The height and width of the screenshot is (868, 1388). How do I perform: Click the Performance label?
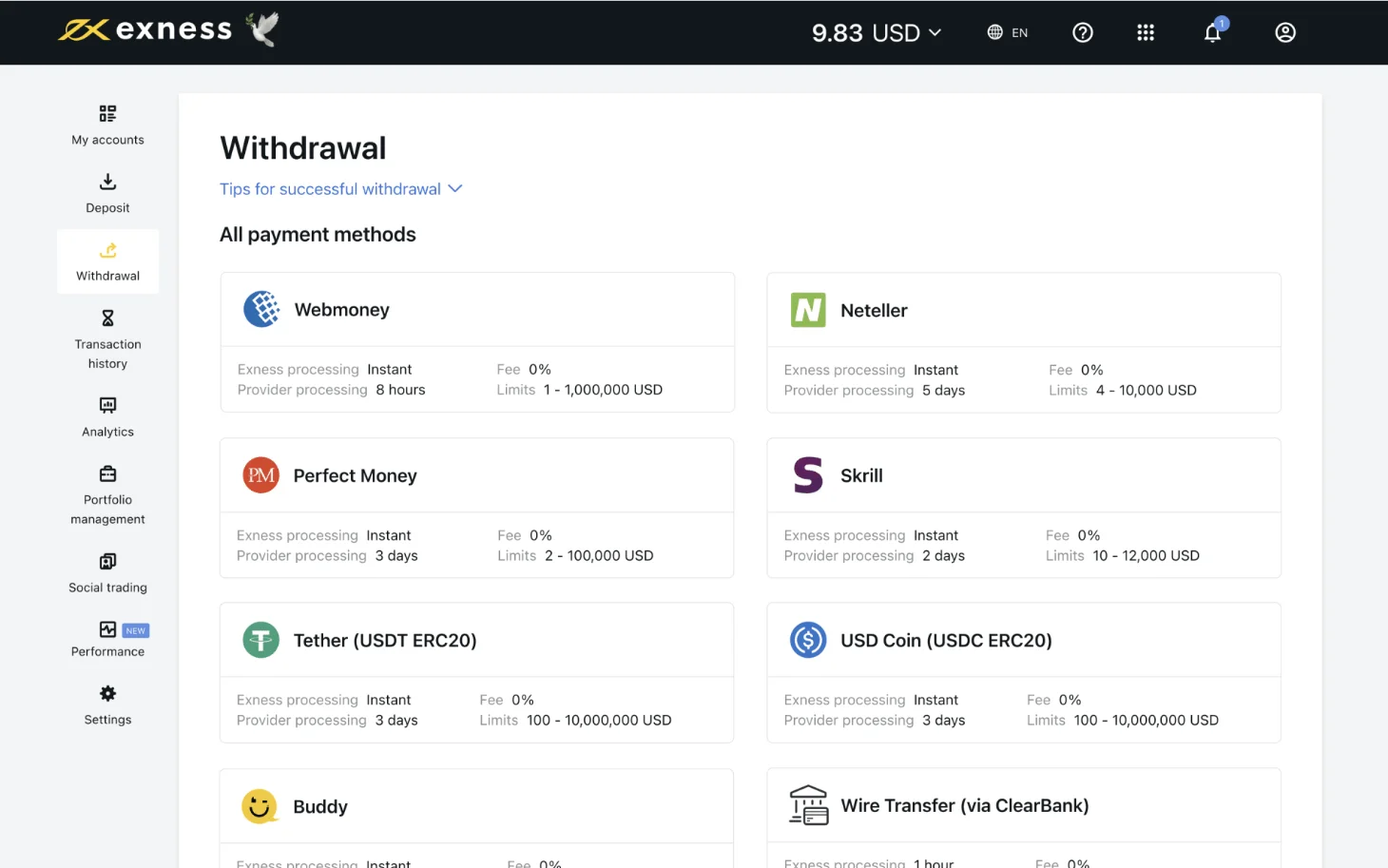tap(107, 651)
